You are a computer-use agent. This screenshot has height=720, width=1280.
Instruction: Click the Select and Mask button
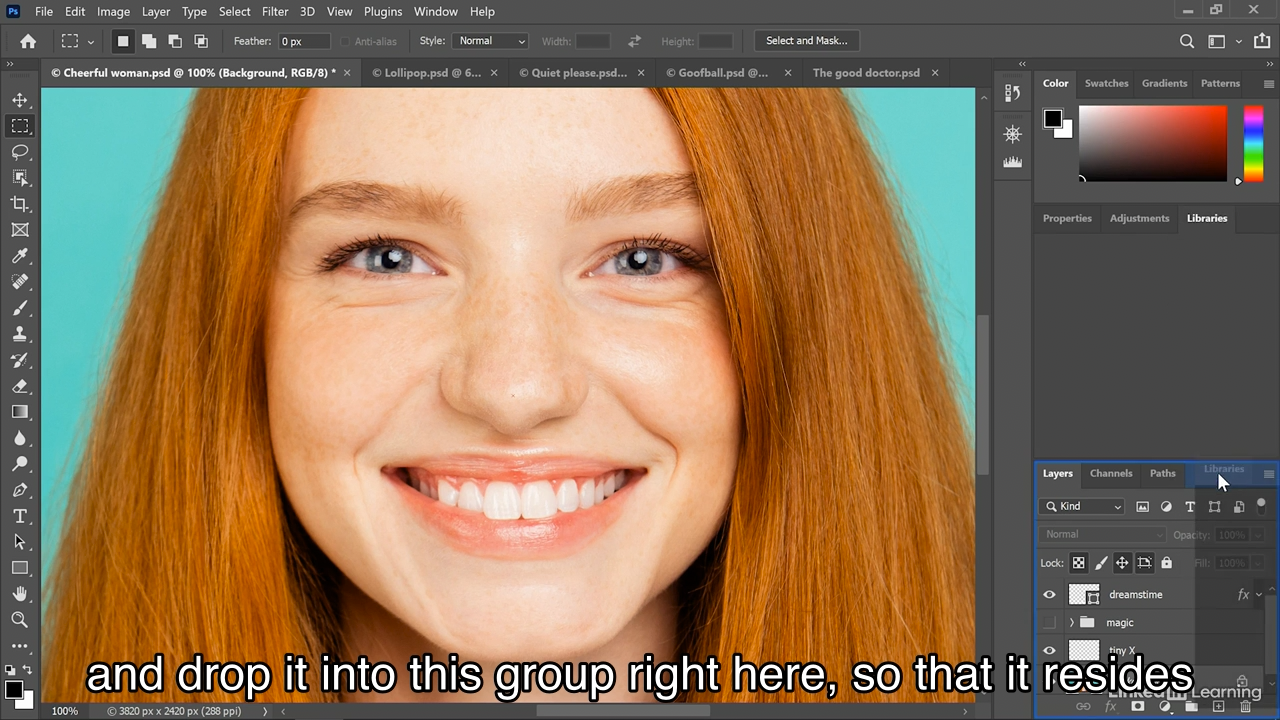(806, 41)
